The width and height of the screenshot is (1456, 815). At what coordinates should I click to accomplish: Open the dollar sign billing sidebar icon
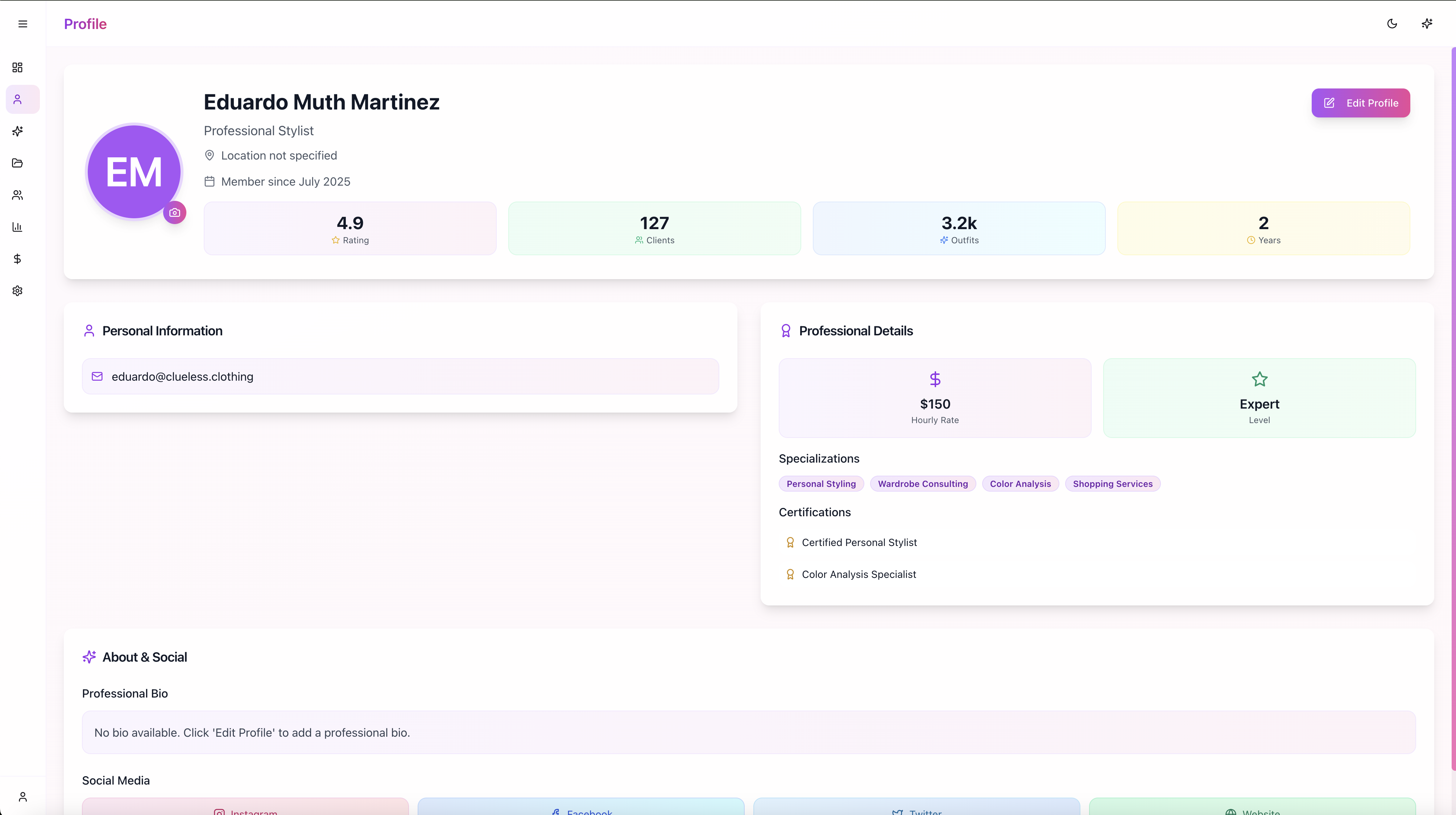click(17, 259)
